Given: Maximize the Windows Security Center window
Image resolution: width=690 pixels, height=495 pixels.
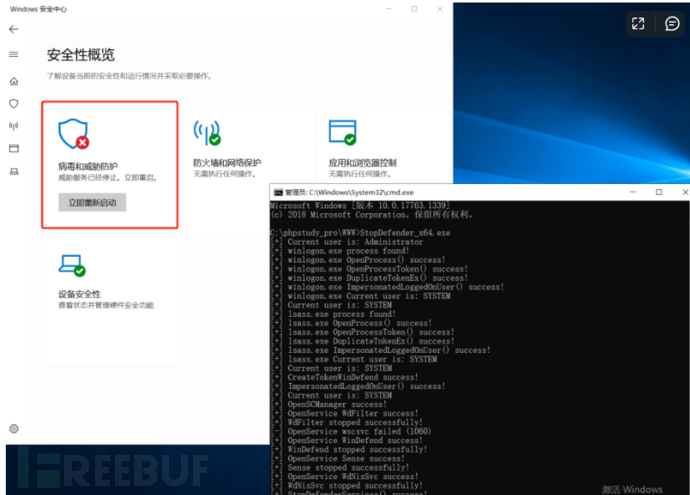Looking at the screenshot, I should tap(414, 9).
